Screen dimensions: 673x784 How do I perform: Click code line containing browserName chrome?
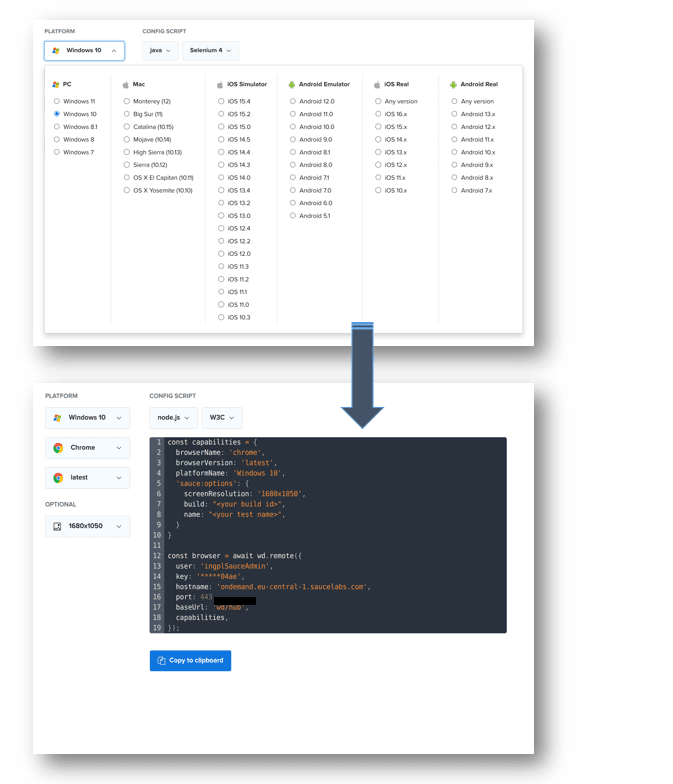coord(220,452)
